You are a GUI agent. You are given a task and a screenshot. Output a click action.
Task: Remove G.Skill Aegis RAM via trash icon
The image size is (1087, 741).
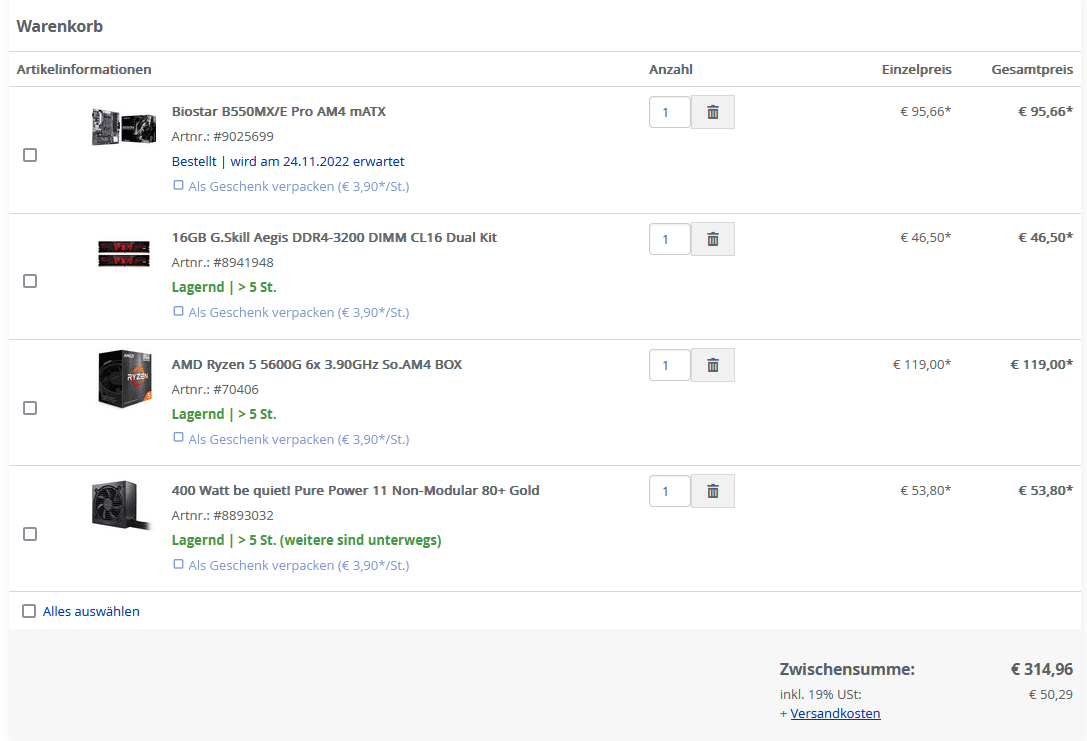[x=712, y=239]
